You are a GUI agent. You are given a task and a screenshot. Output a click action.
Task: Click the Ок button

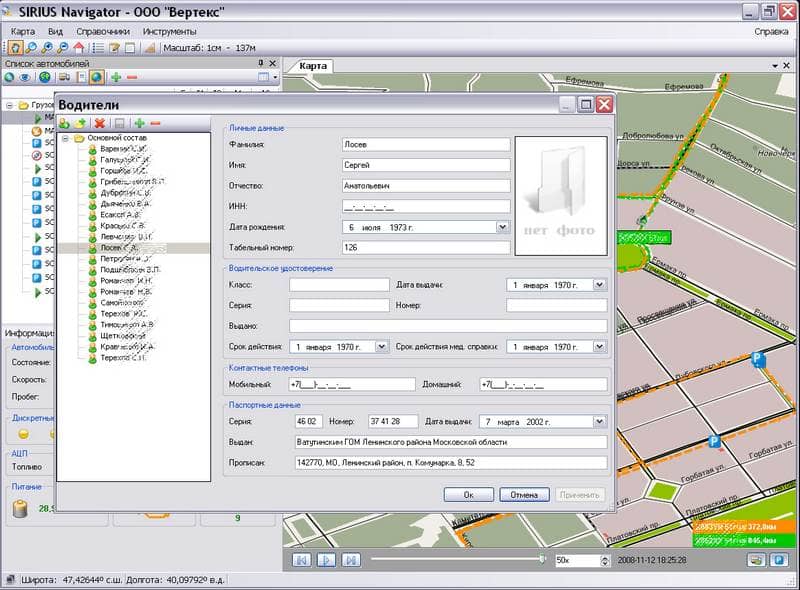[x=468, y=494]
